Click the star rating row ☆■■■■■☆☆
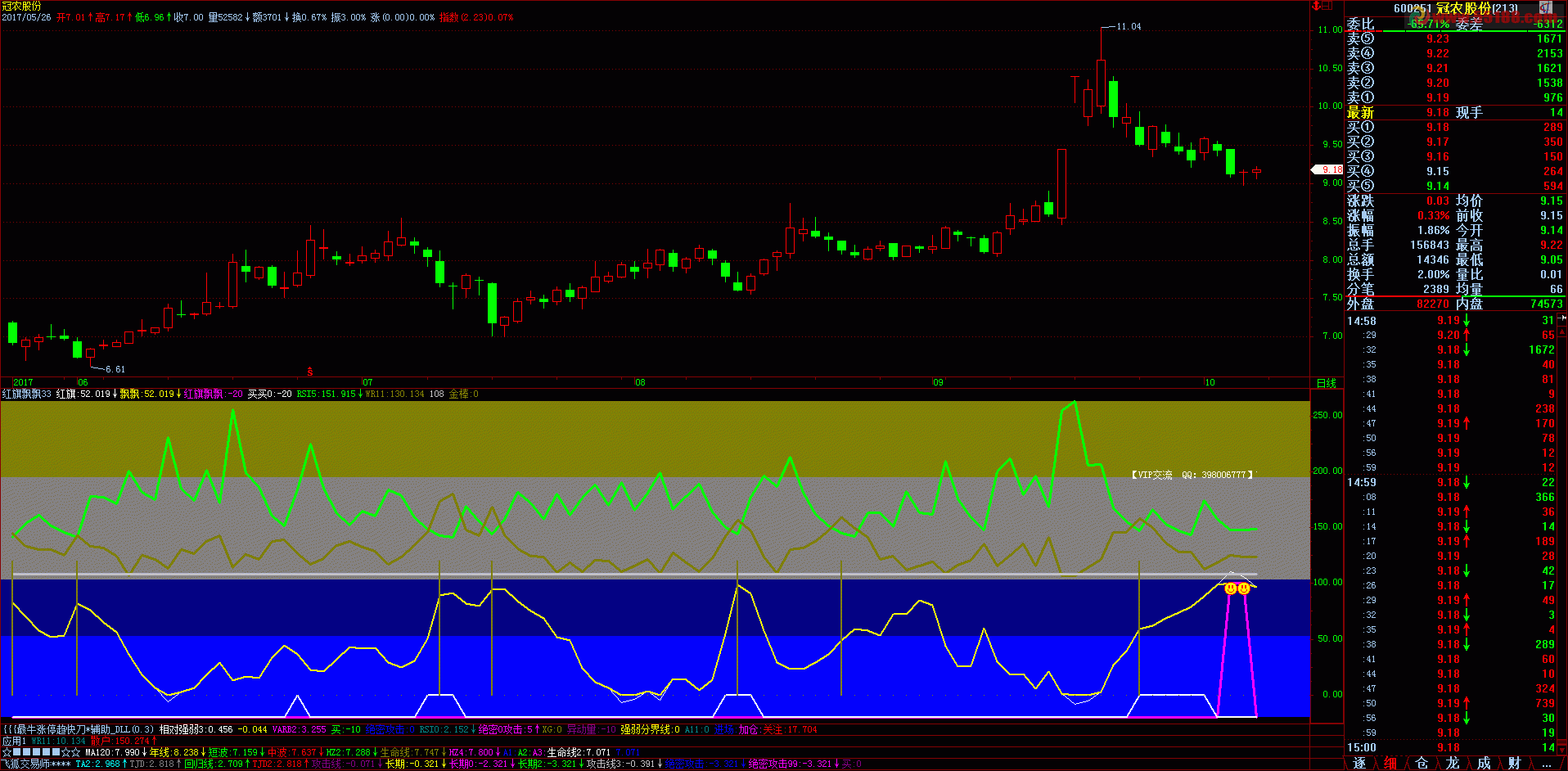The height and width of the screenshot is (771, 1568). coord(41,752)
